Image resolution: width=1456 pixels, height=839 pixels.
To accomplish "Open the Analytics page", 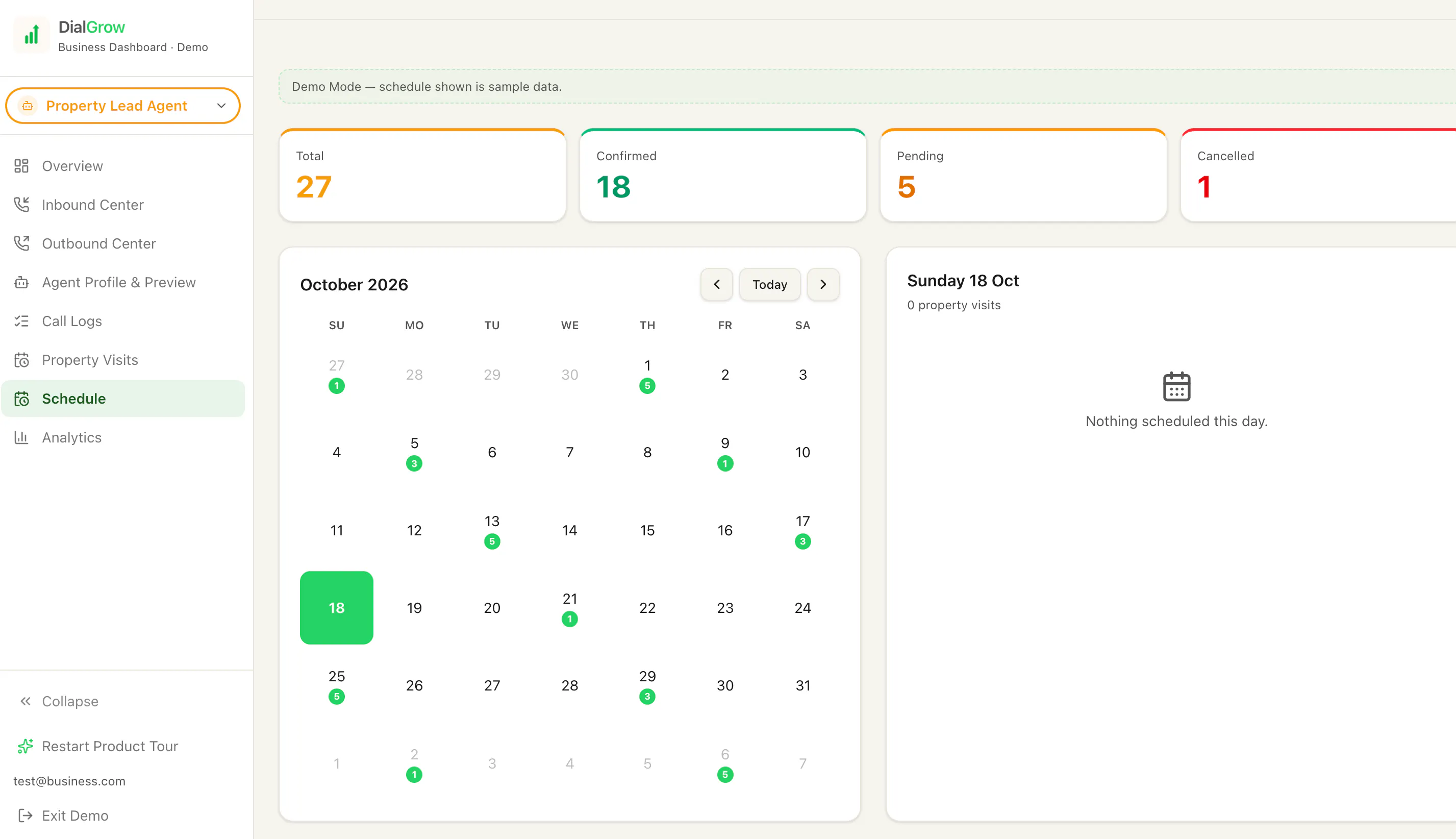I will point(122,437).
